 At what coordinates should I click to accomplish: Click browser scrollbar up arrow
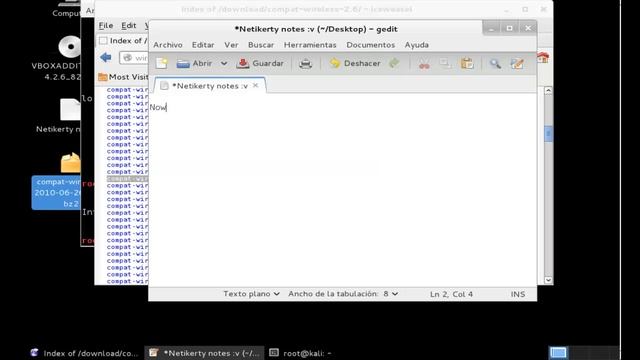(548, 91)
